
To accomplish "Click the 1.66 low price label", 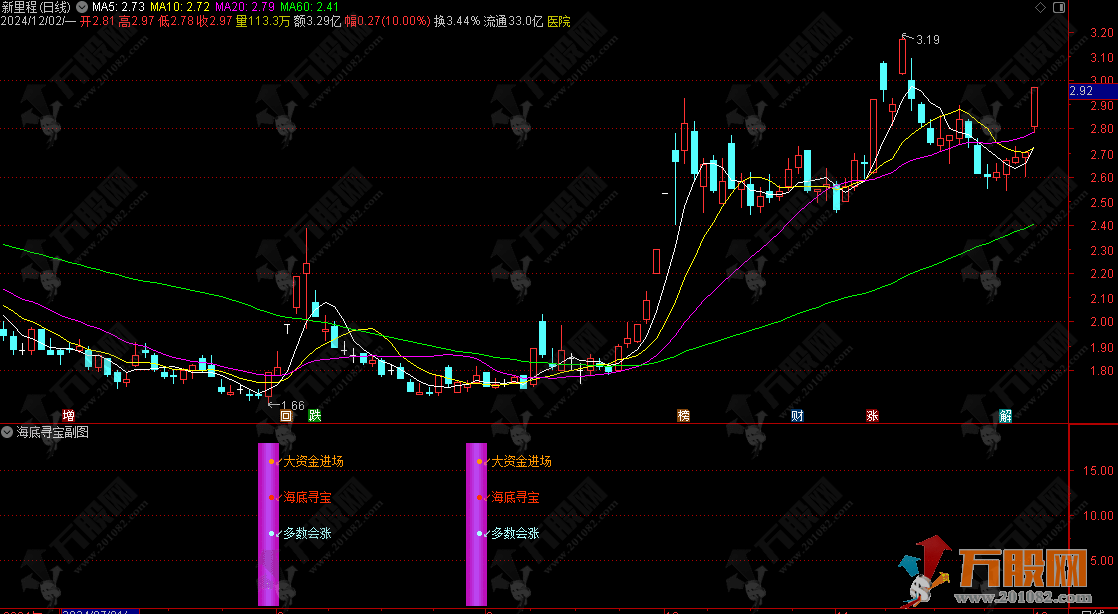I will coord(293,406).
